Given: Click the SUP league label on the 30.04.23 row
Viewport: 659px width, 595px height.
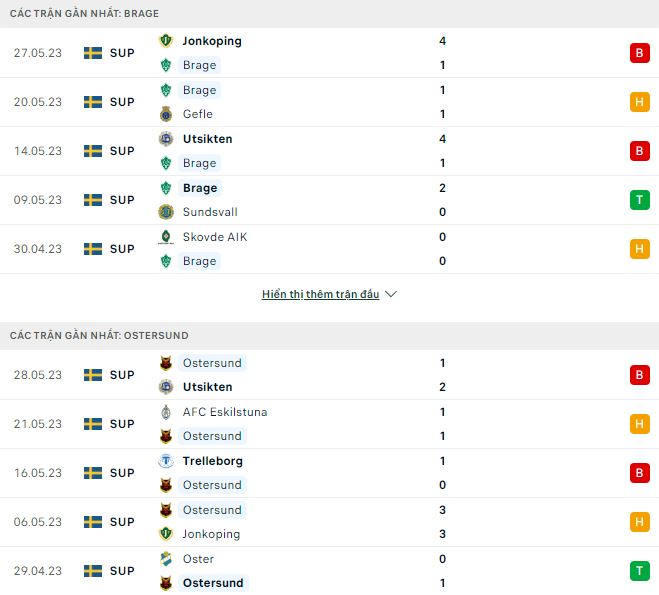Looking at the screenshot, I should (x=122, y=249).
